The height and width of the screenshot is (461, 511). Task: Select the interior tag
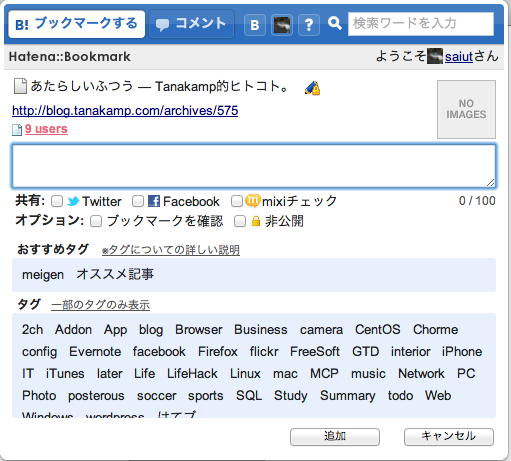pos(411,352)
